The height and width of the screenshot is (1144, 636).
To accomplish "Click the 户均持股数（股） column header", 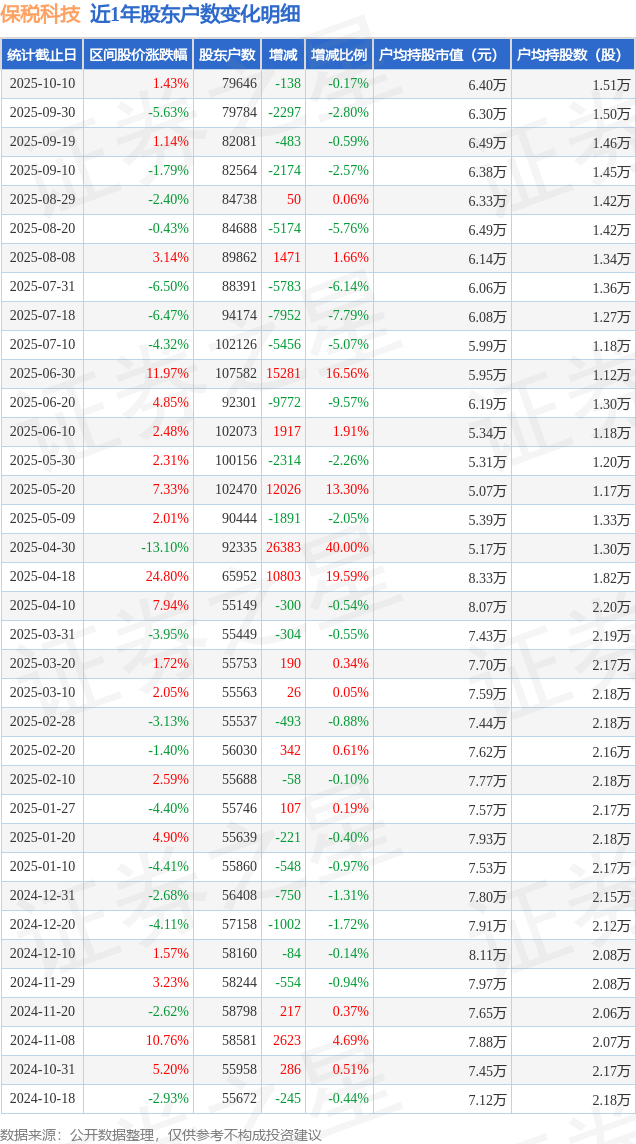I will click(x=572, y=55).
